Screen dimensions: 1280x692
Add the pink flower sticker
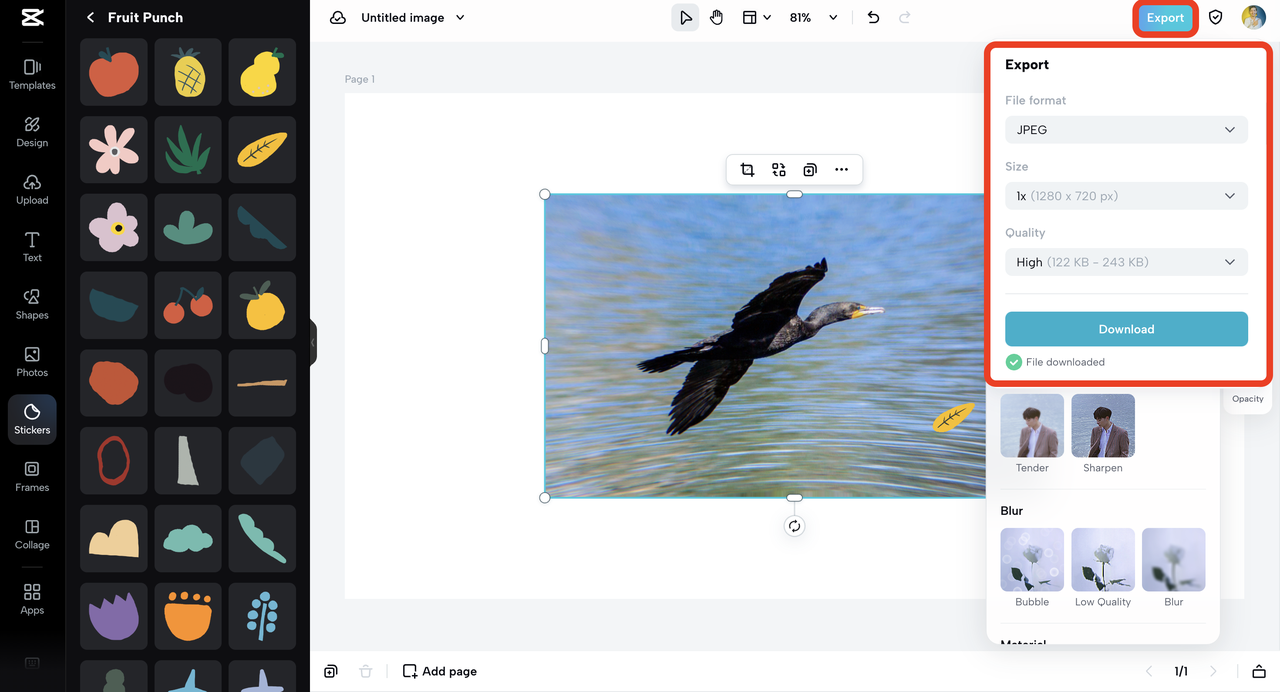(114, 150)
